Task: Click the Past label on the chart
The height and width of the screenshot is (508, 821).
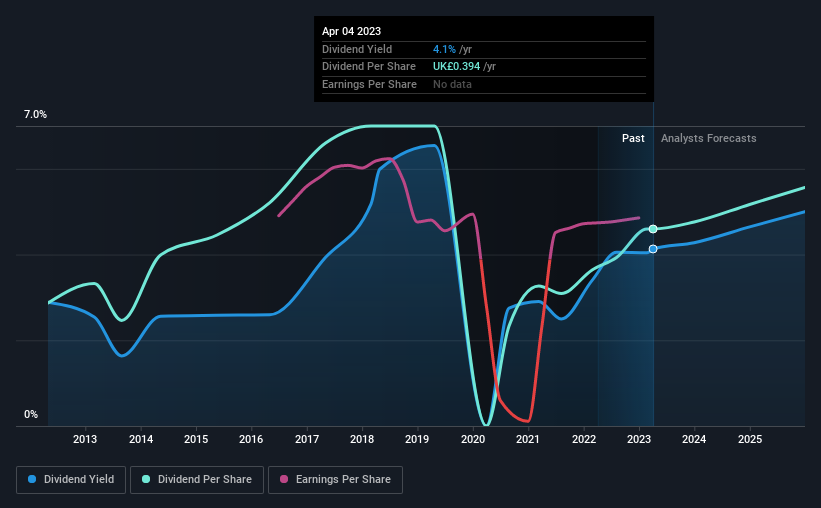Action: pyautogui.click(x=633, y=138)
